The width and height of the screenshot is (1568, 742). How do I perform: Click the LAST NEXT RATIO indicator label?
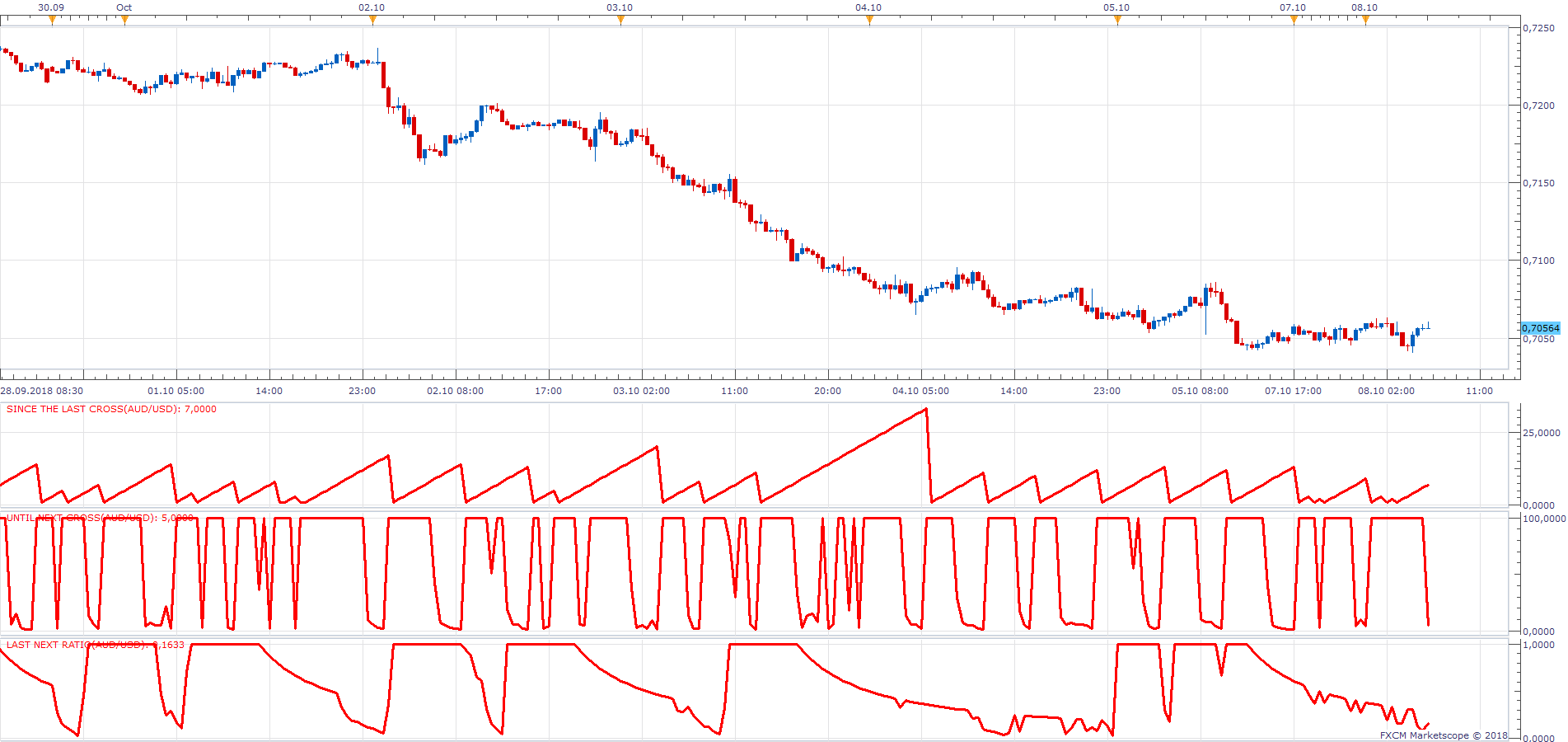click(x=96, y=645)
